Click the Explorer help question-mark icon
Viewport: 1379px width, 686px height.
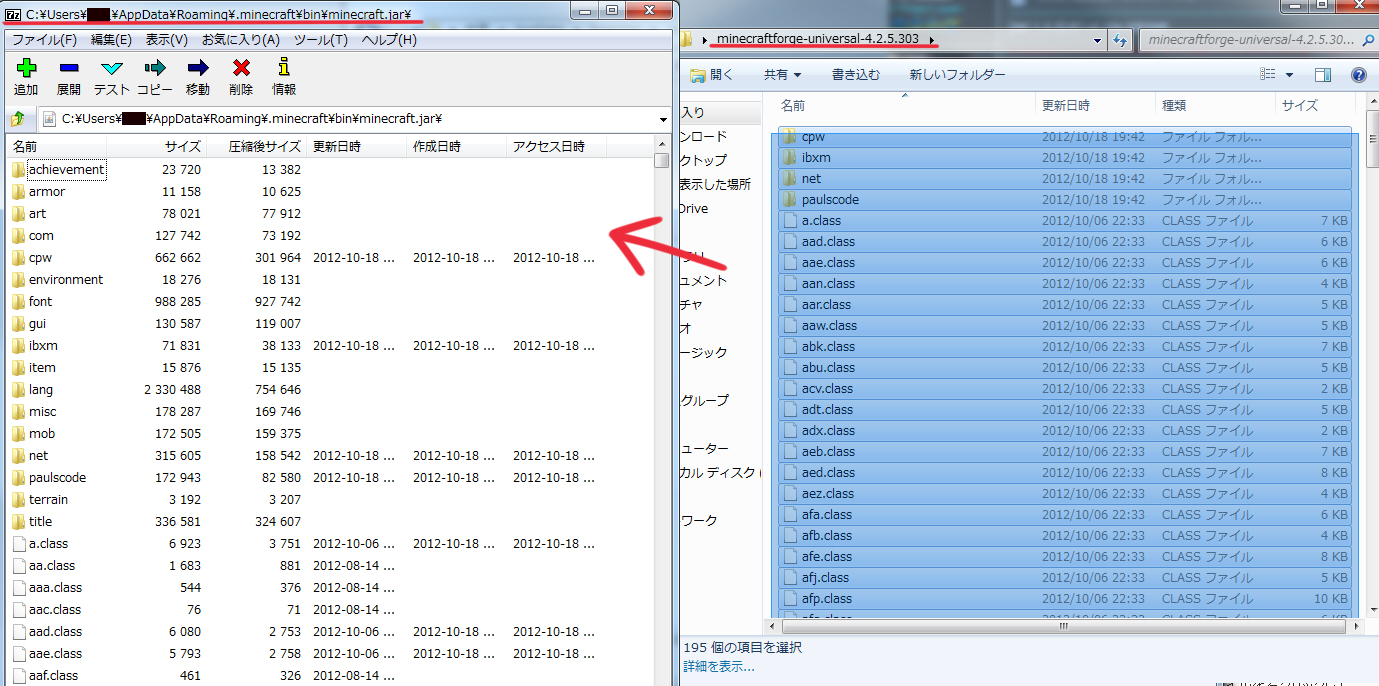click(x=1358, y=75)
